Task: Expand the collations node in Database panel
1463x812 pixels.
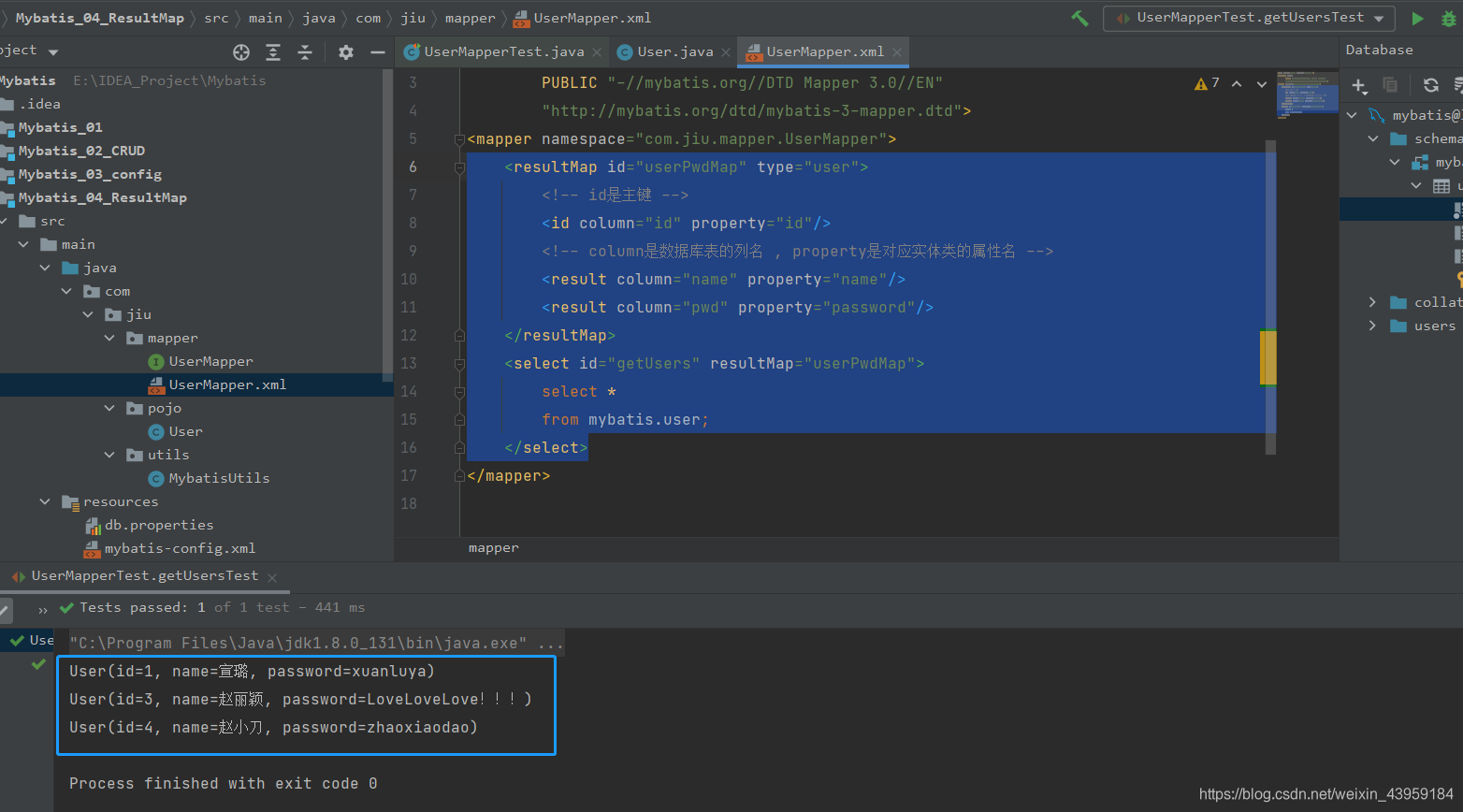Action: (x=1372, y=302)
